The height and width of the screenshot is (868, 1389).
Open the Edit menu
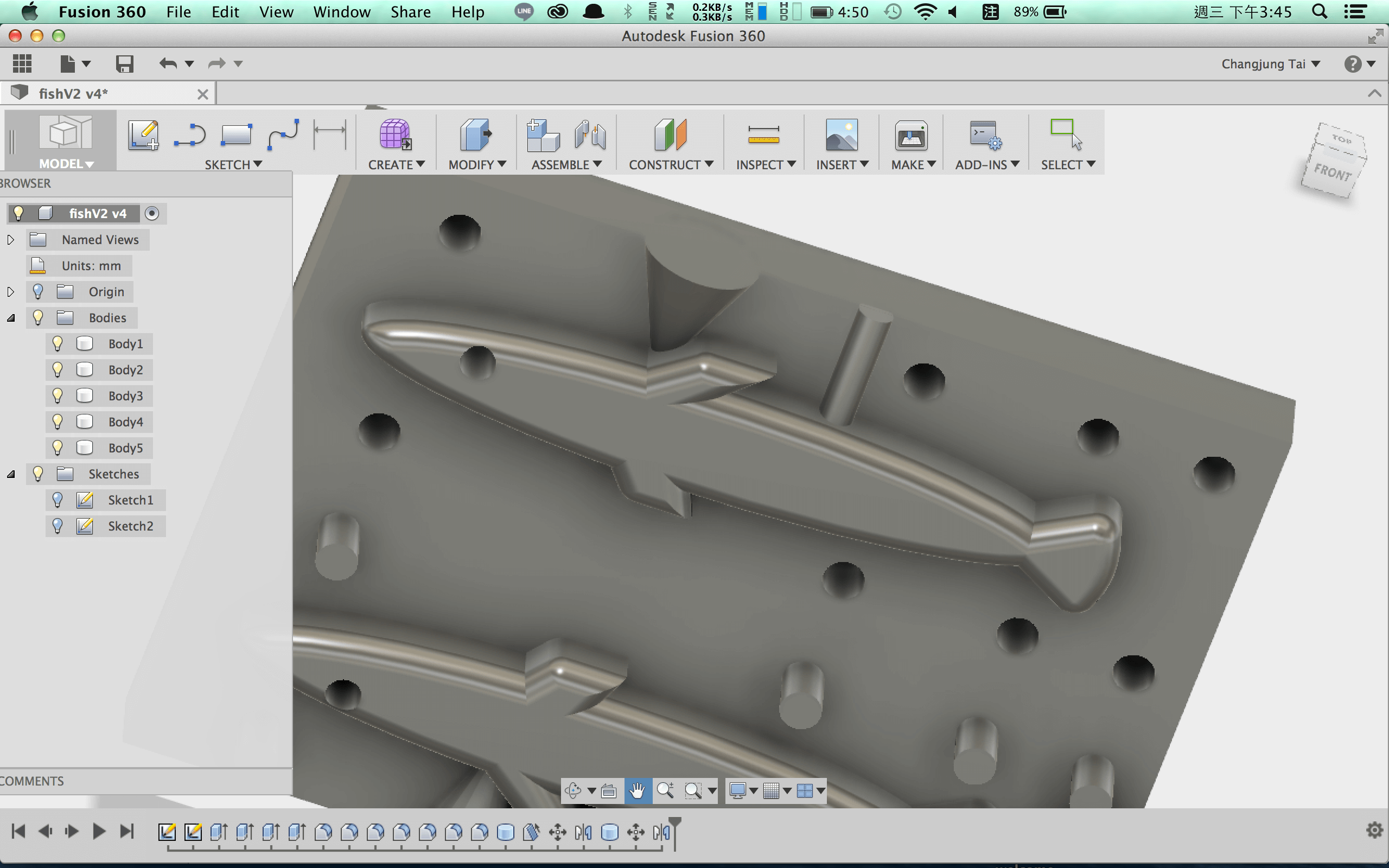click(x=225, y=11)
